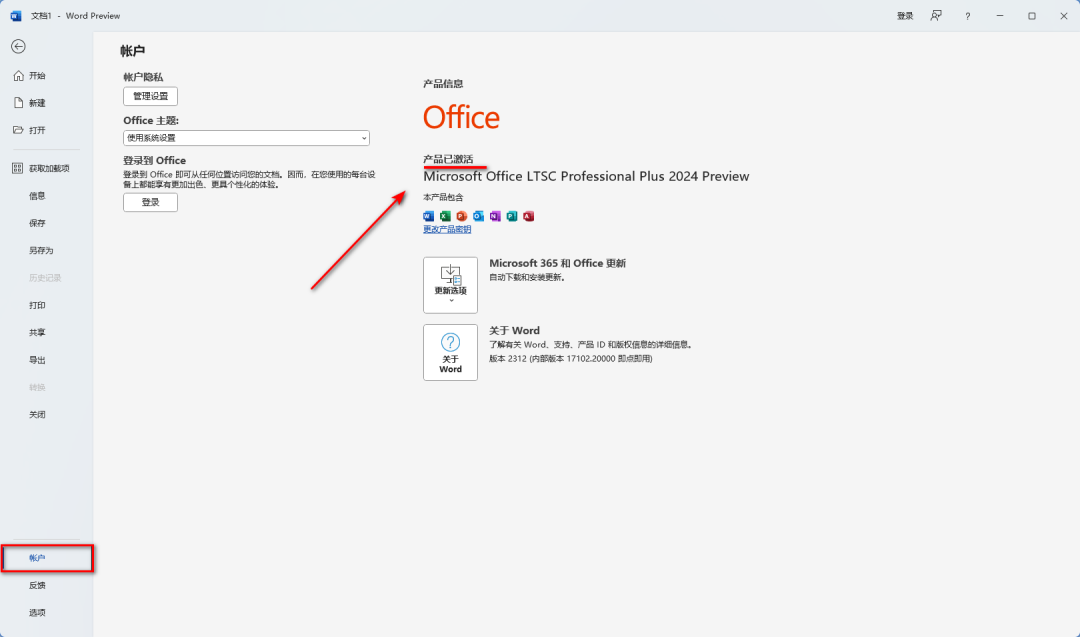Click the Excel icon in the product list

pos(444,216)
